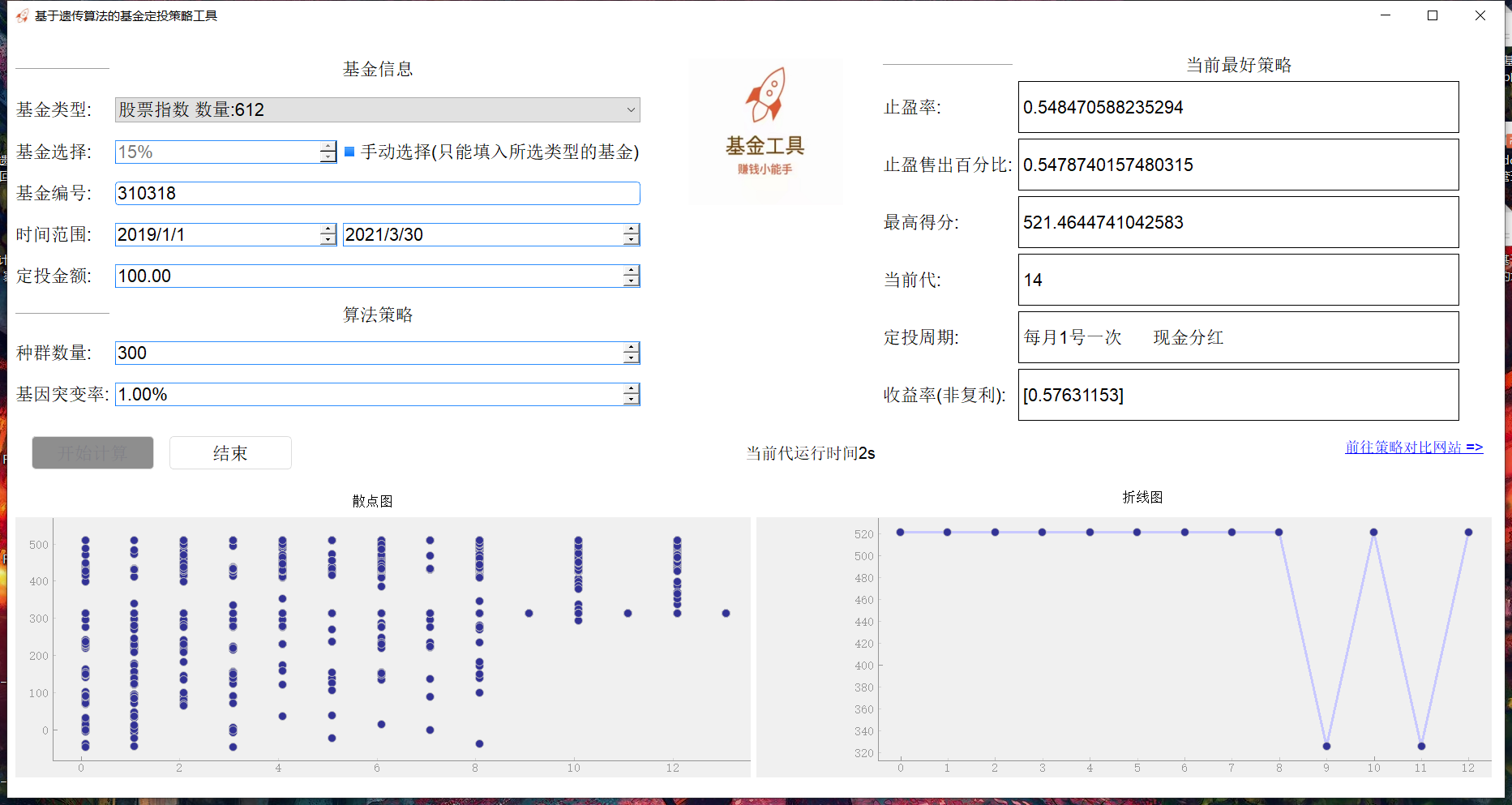This screenshot has height=805, width=1512.
Task: Increase the 种群数量 population value
Action: (x=631, y=348)
